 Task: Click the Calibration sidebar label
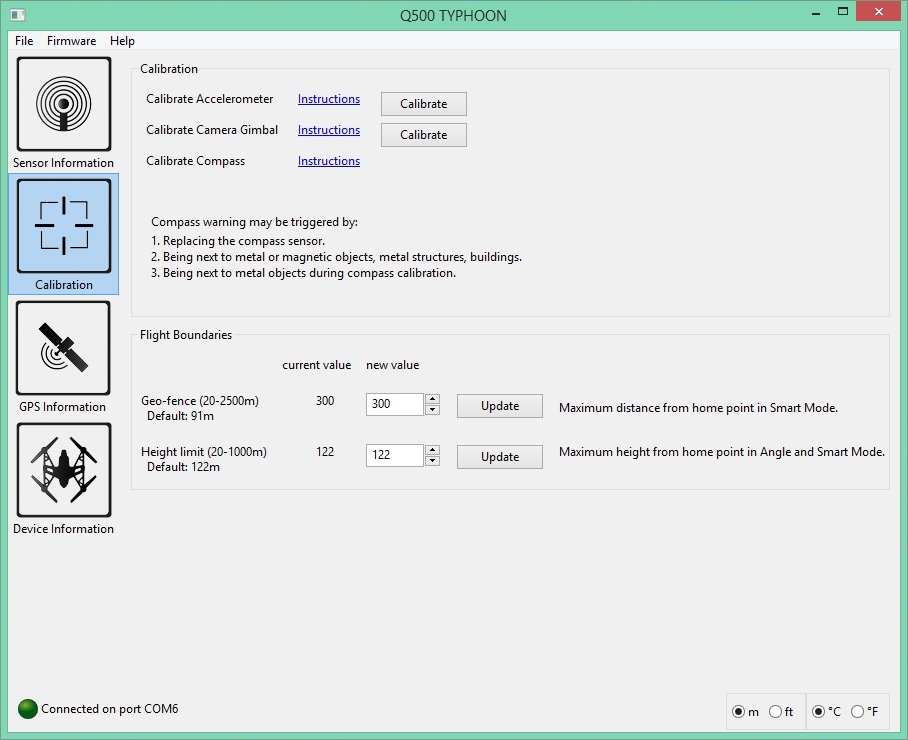(x=64, y=285)
